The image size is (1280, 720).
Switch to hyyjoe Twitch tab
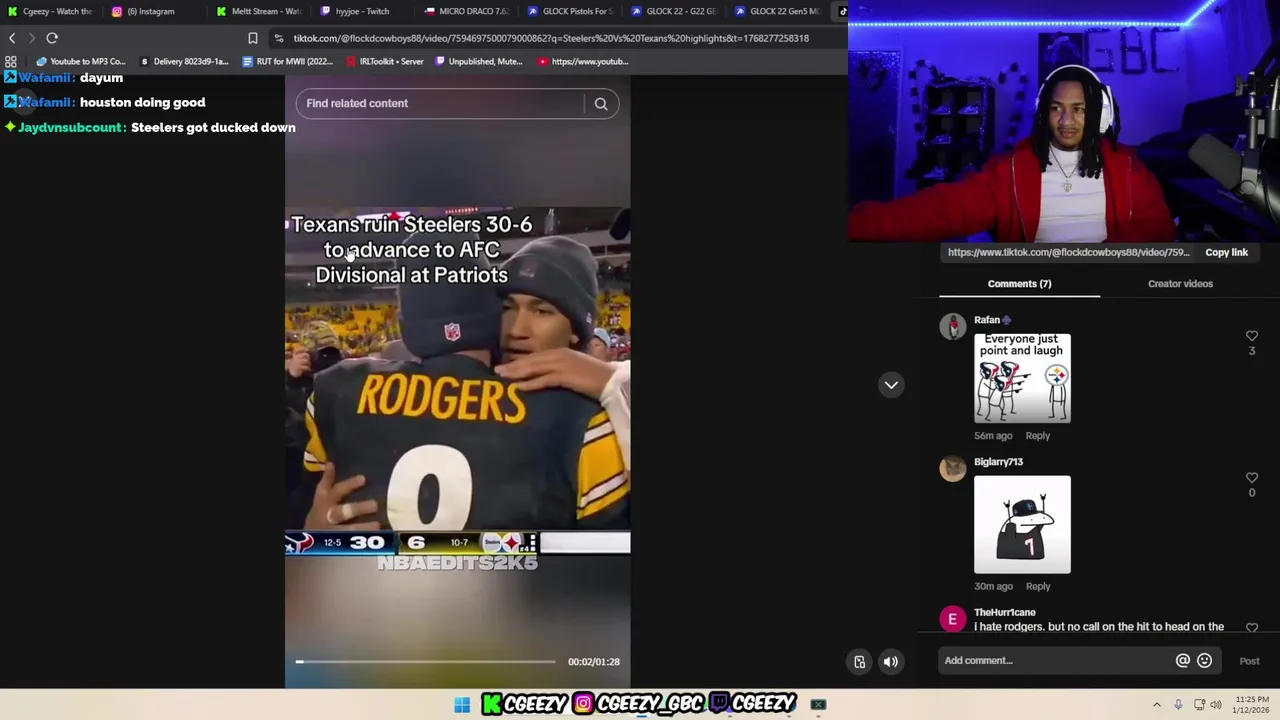pyautogui.click(x=361, y=11)
